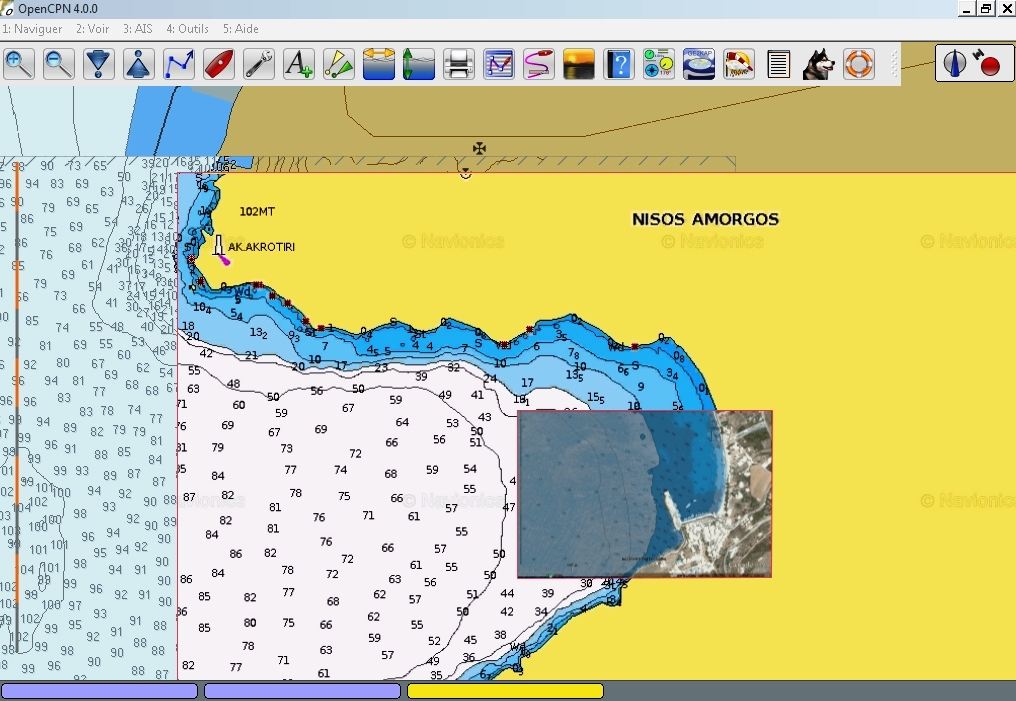
Task: Click the satellite photo overlay on chart
Action: pyautogui.click(x=644, y=494)
